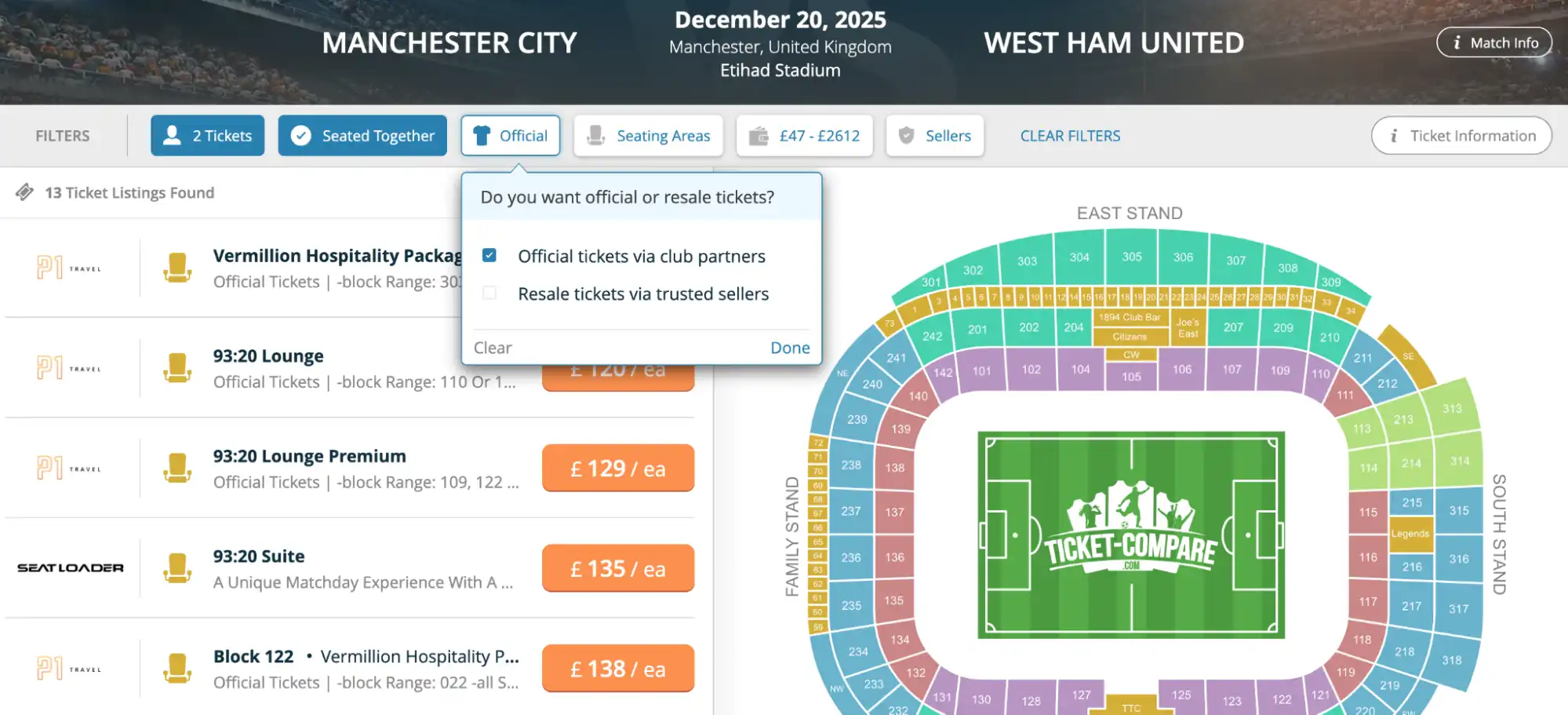Expand the Sellers filter options

click(x=934, y=135)
